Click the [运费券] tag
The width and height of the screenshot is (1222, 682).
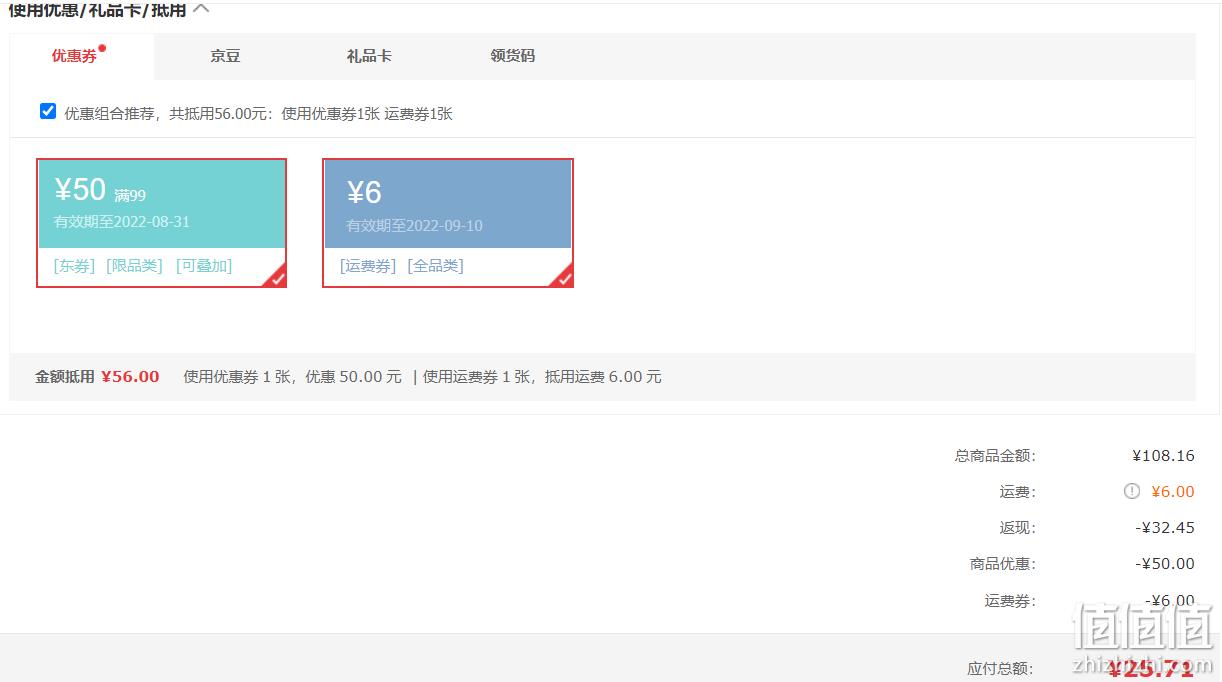point(368,266)
